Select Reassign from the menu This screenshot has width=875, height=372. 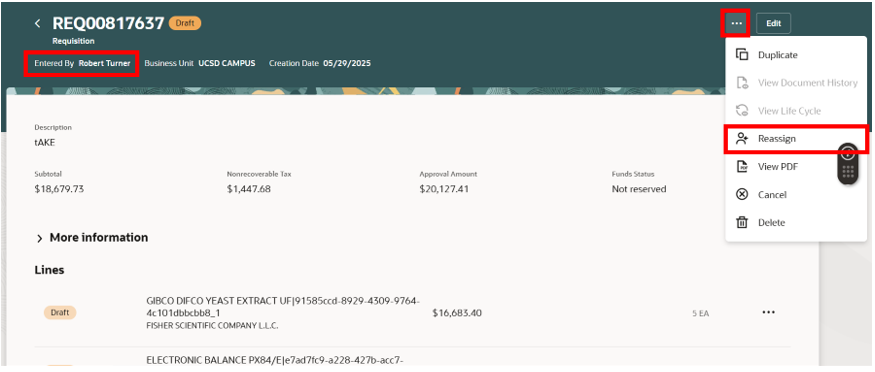tap(796, 138)
